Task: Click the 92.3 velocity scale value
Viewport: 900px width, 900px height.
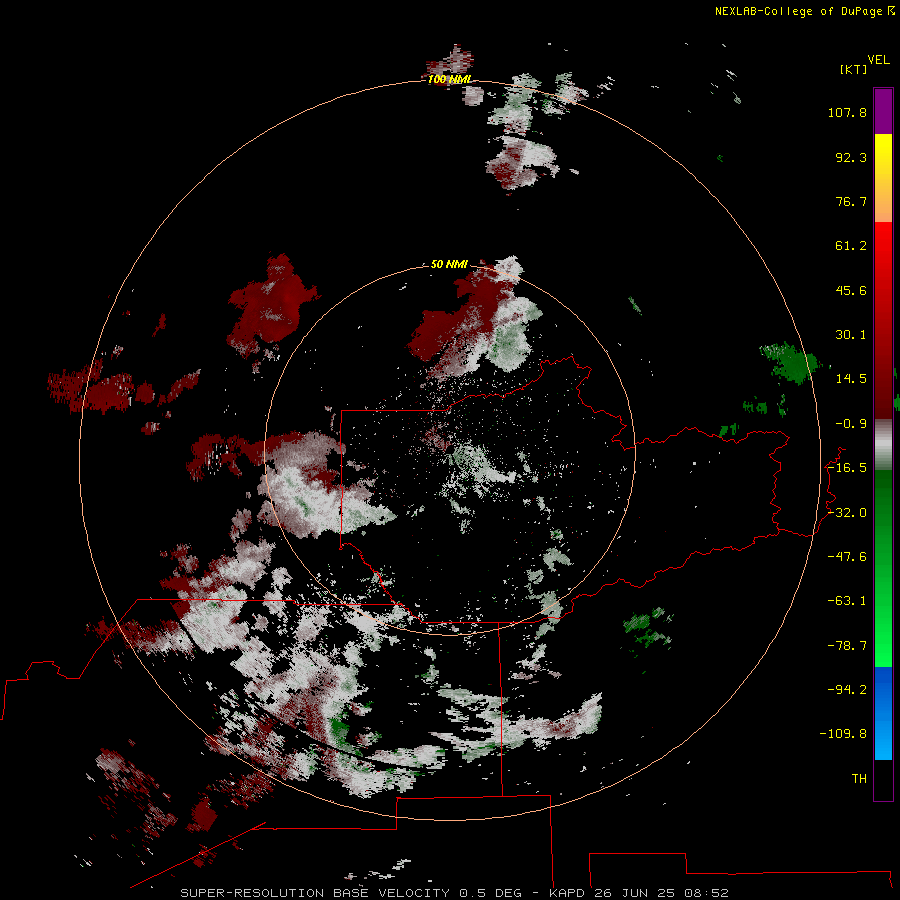Action: 851,157
